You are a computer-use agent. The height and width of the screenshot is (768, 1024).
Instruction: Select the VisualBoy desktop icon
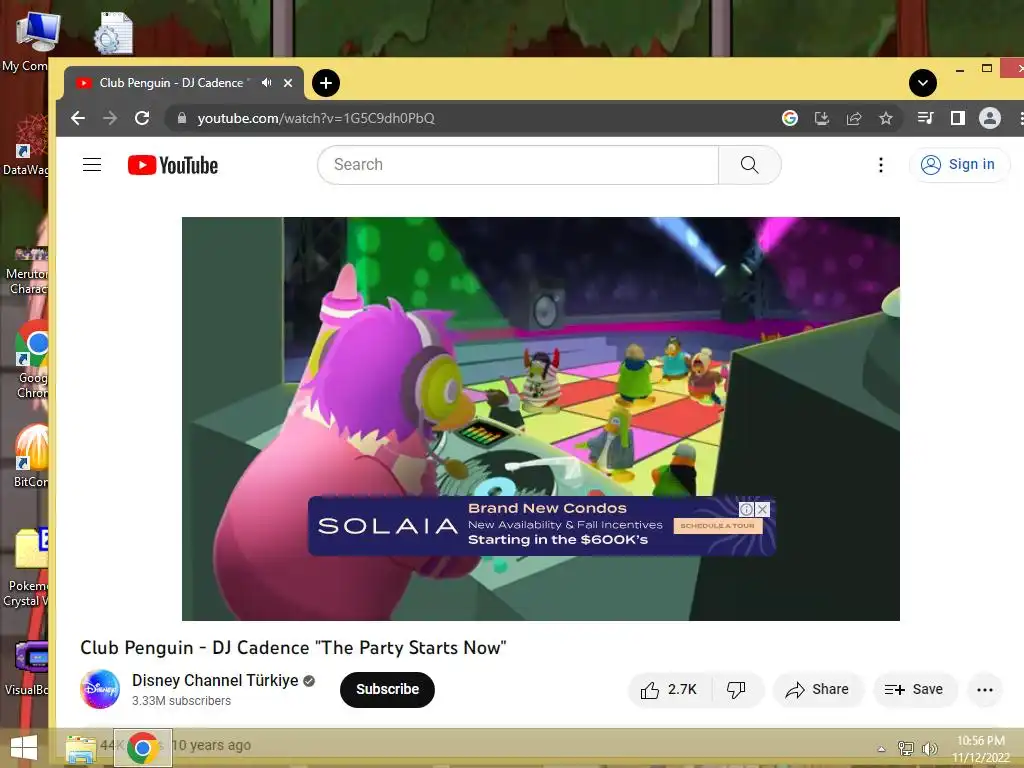pos(26,667)
